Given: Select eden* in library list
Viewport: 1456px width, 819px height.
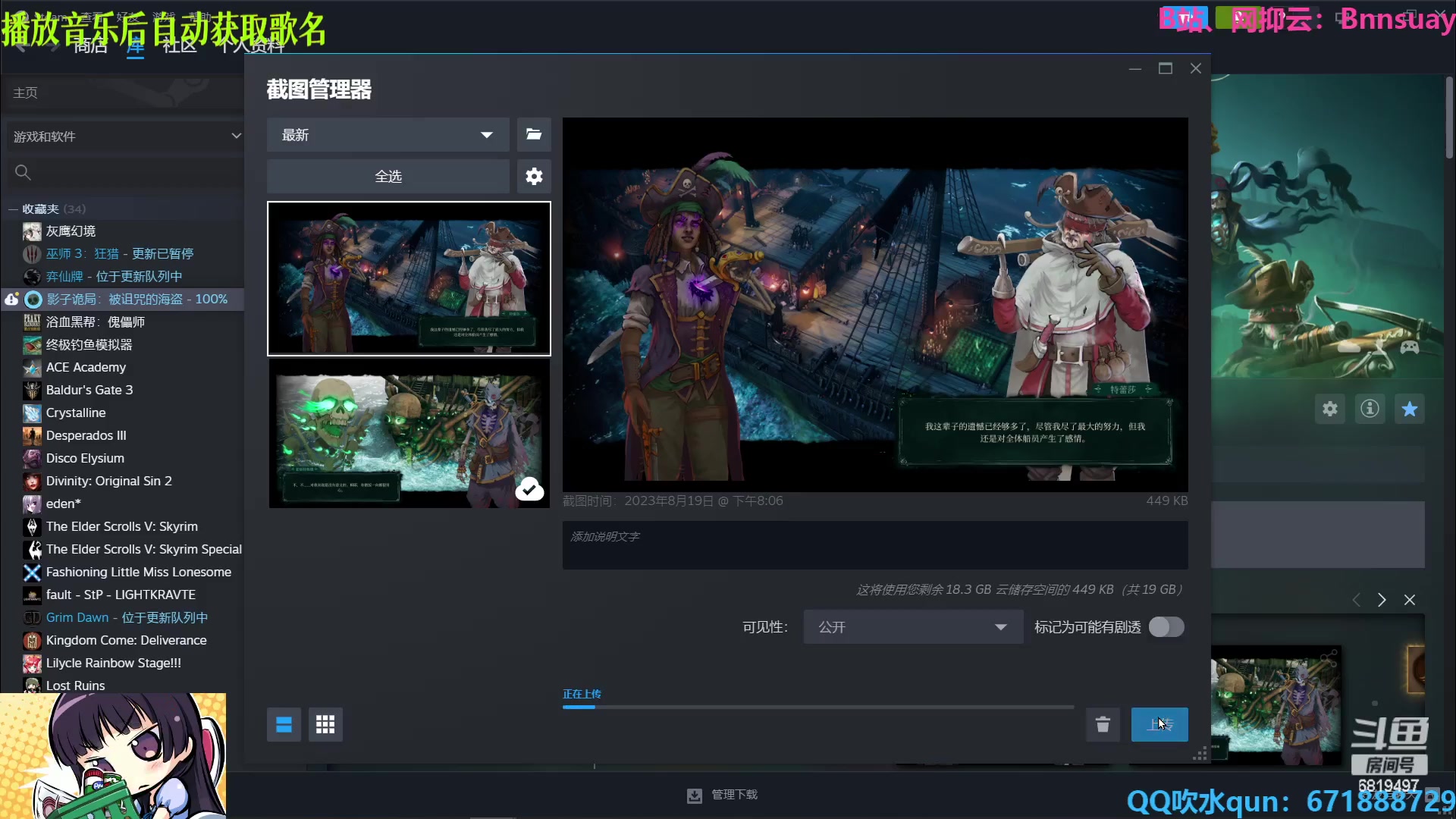Looking at the screenshot, I should point(63,504).
